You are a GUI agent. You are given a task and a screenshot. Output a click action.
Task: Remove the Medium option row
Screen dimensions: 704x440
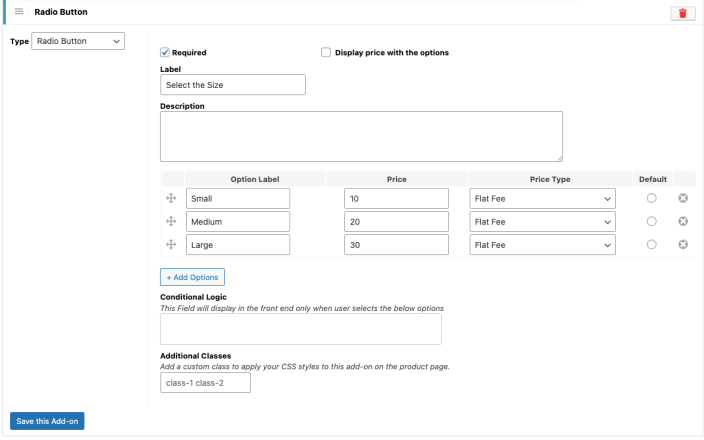click(x=684, y=221)
